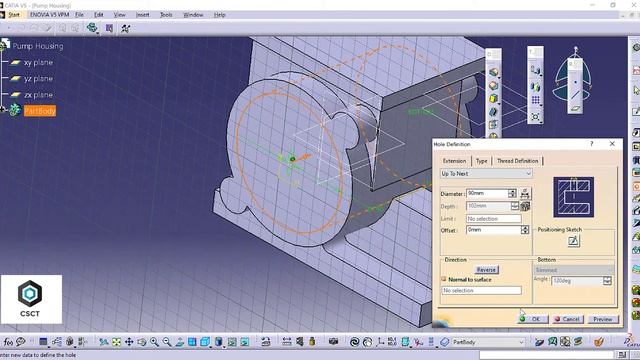640x360 pixels.
Task: Open the Insert menu
Action: 142,15
